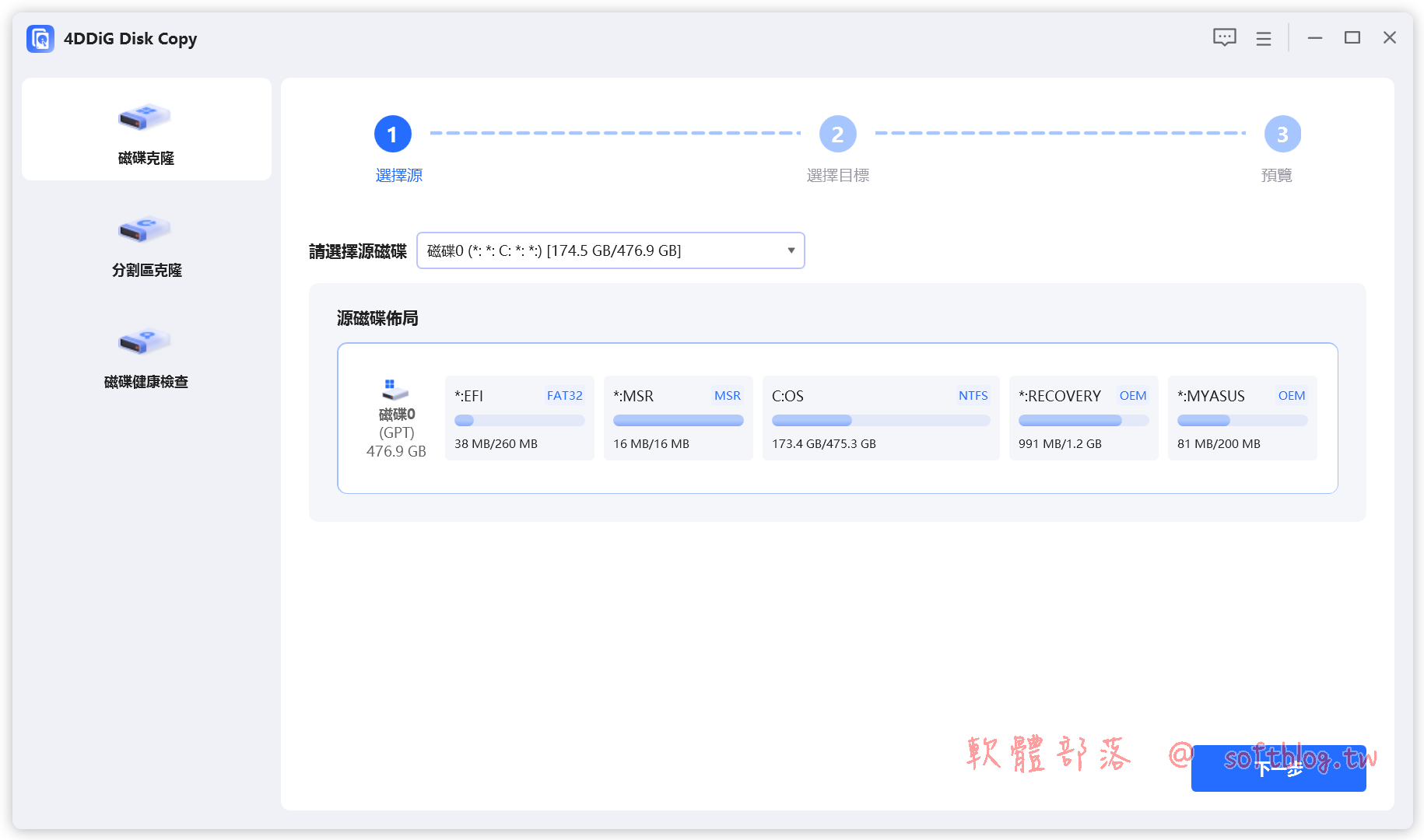Screen dimensions: 1424x840
Task: Click the 分割區克隆 partition icon
Action: (x=145, y=230)
